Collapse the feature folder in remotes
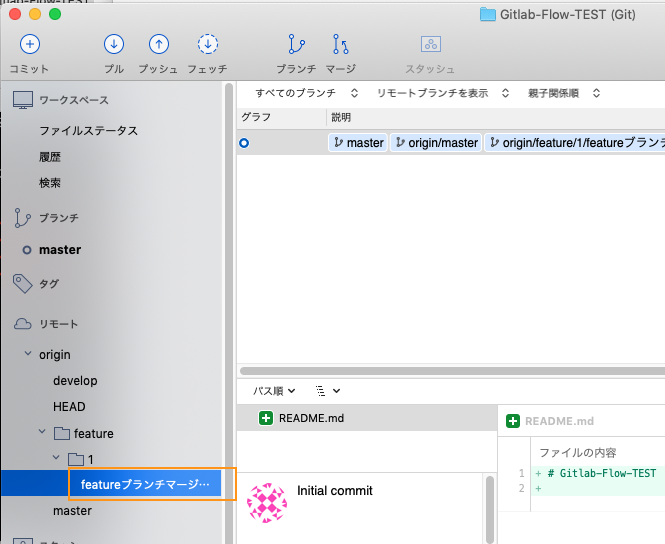 tap(42, 433)
